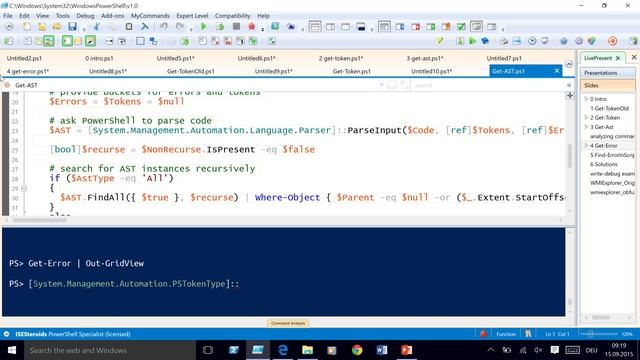Open Word from the taskbar
640x360 pixels.
(382, 350)
